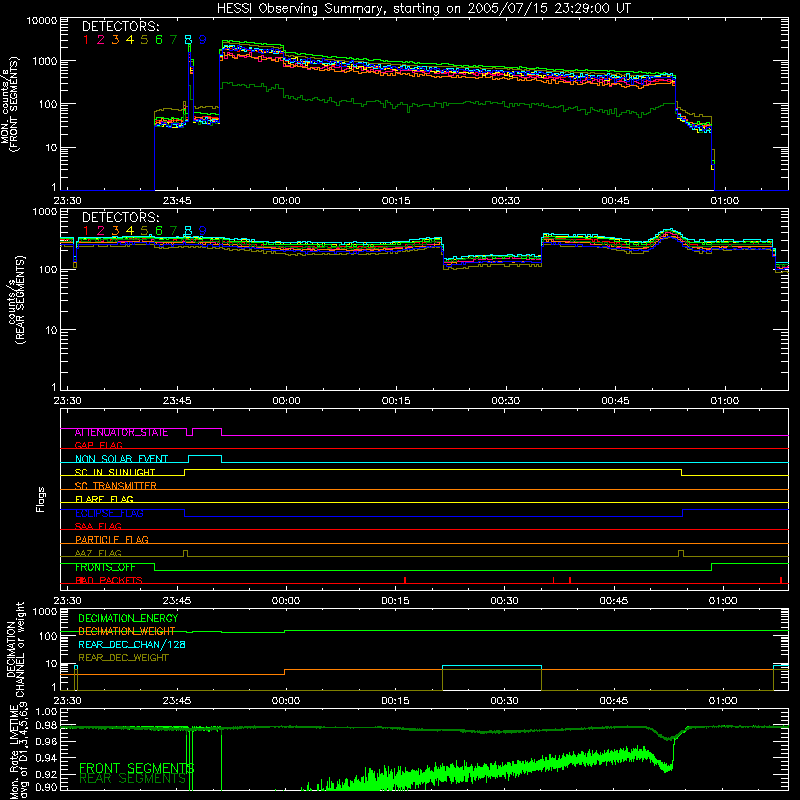
Task: Click green detector number 6 in the front segments legend
Action: [x=159, y=40]
